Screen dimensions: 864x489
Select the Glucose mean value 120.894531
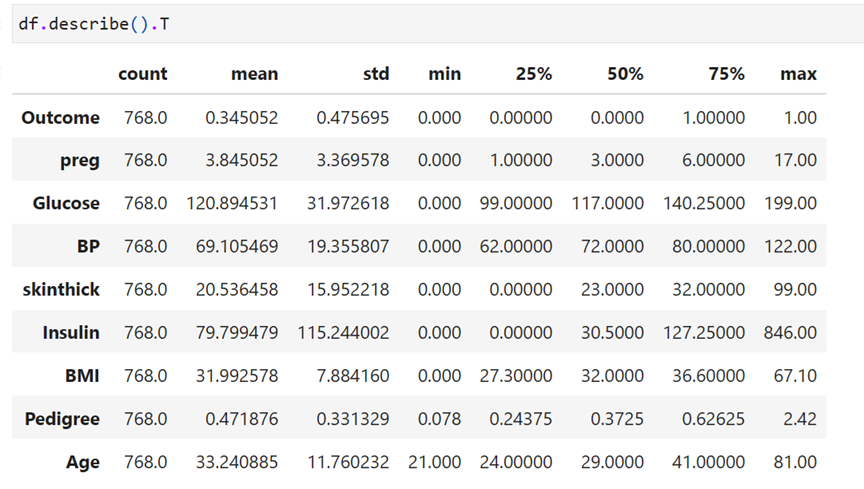click(233, 203)
